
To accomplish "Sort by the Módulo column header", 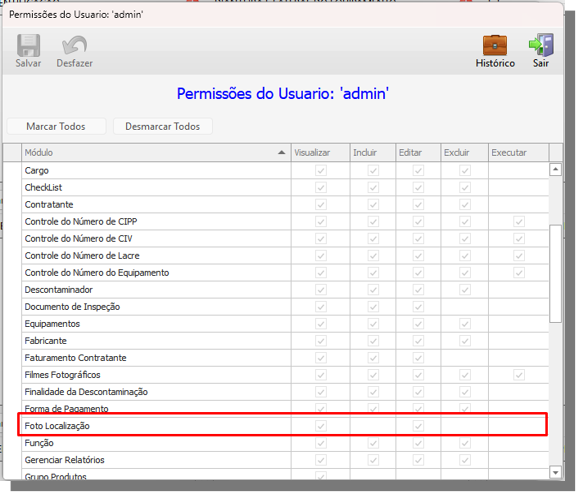I will pyautogui.click(x=156, y=152).
